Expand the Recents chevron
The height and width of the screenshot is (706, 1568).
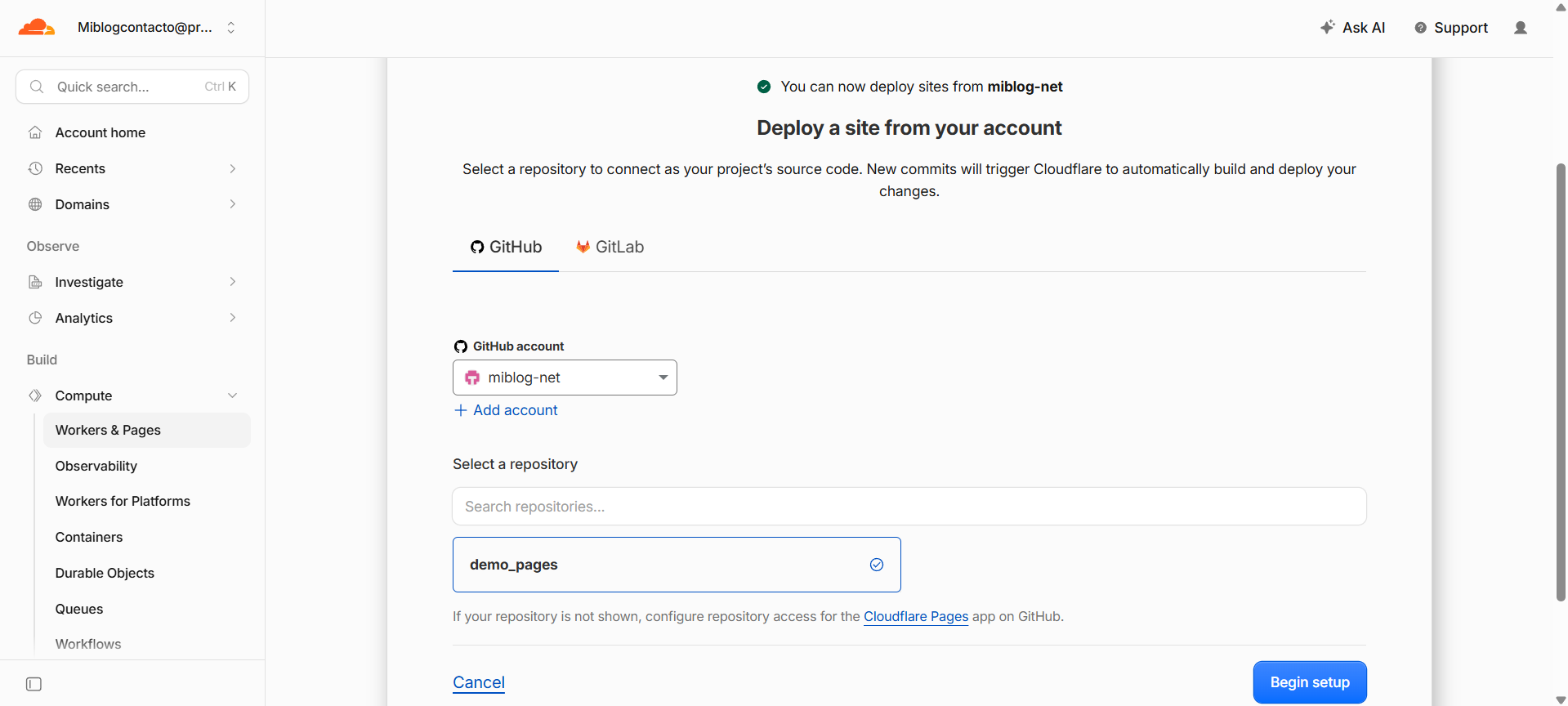(233, 168)
